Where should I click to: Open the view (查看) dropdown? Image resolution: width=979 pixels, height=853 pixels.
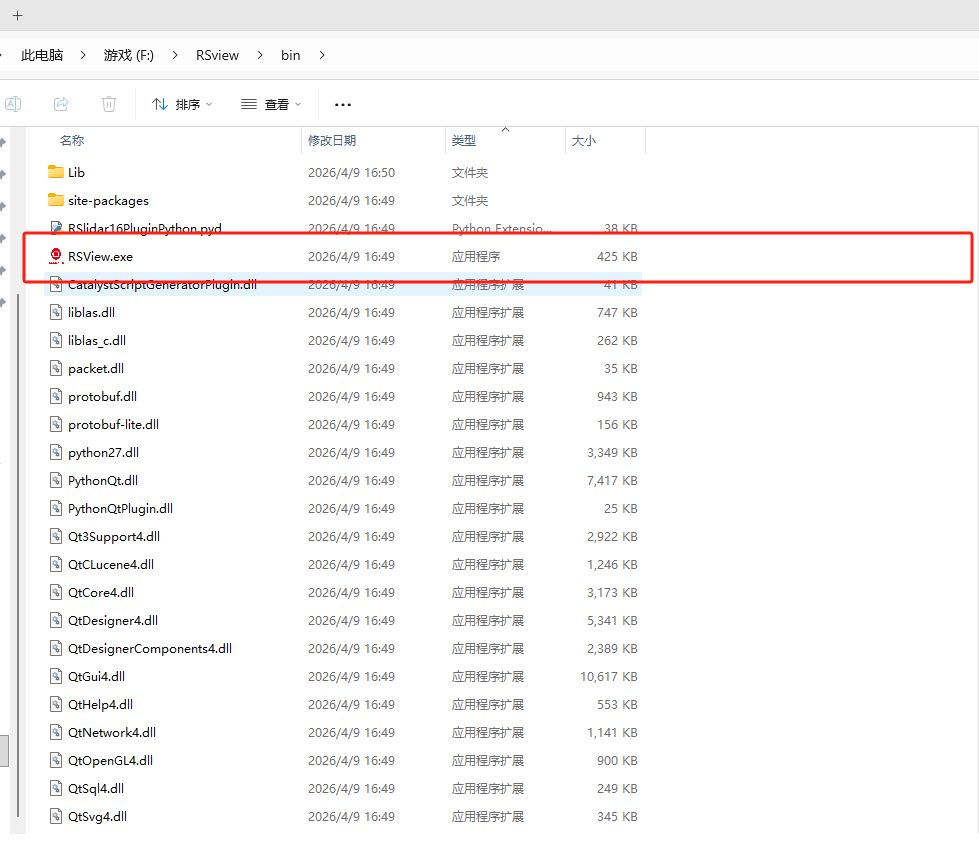click(271, 104)
